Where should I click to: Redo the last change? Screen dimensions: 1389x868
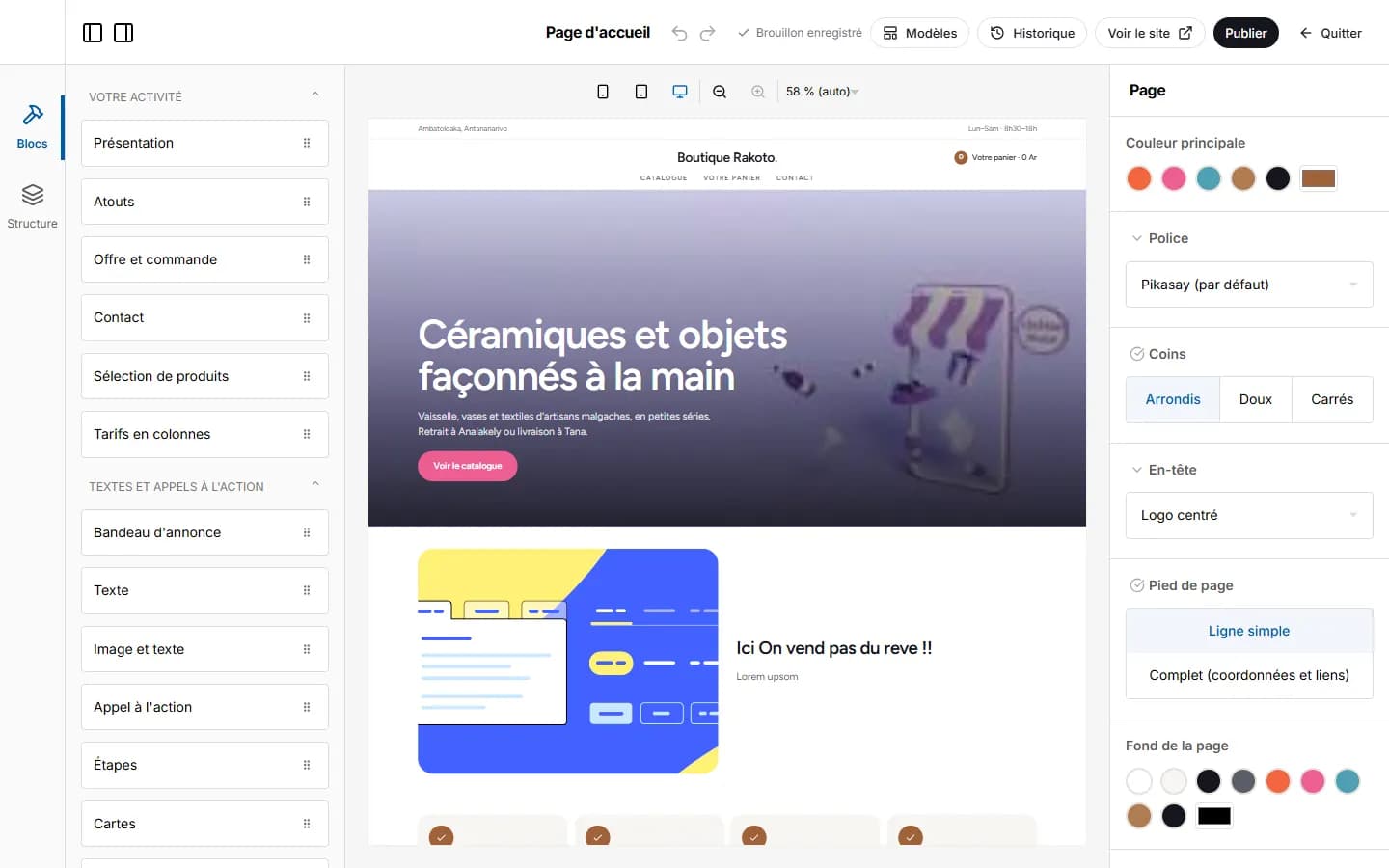[707, 33]
